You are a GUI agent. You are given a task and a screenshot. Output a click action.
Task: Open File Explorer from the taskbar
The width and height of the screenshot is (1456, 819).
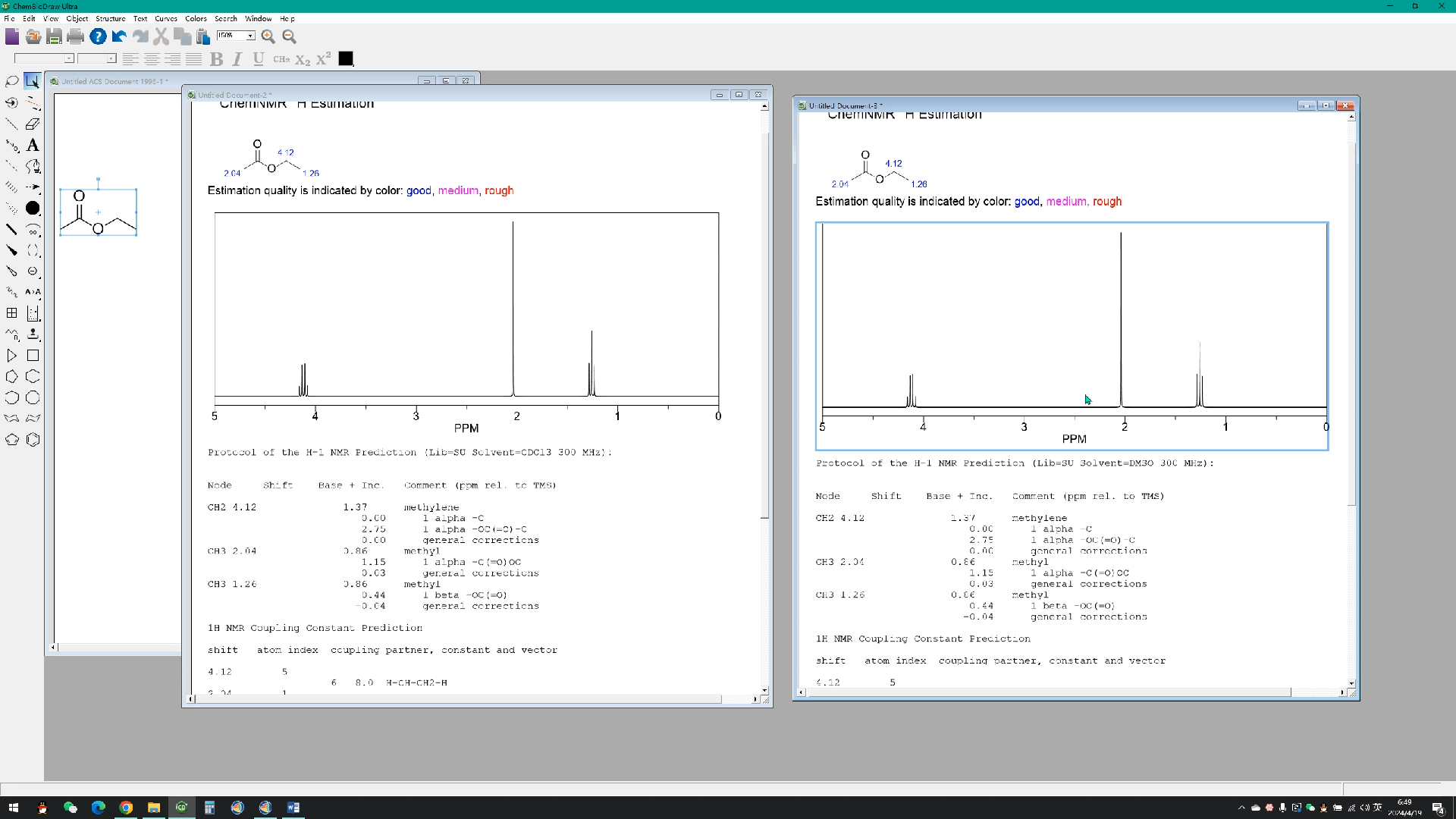pos(153,808)
